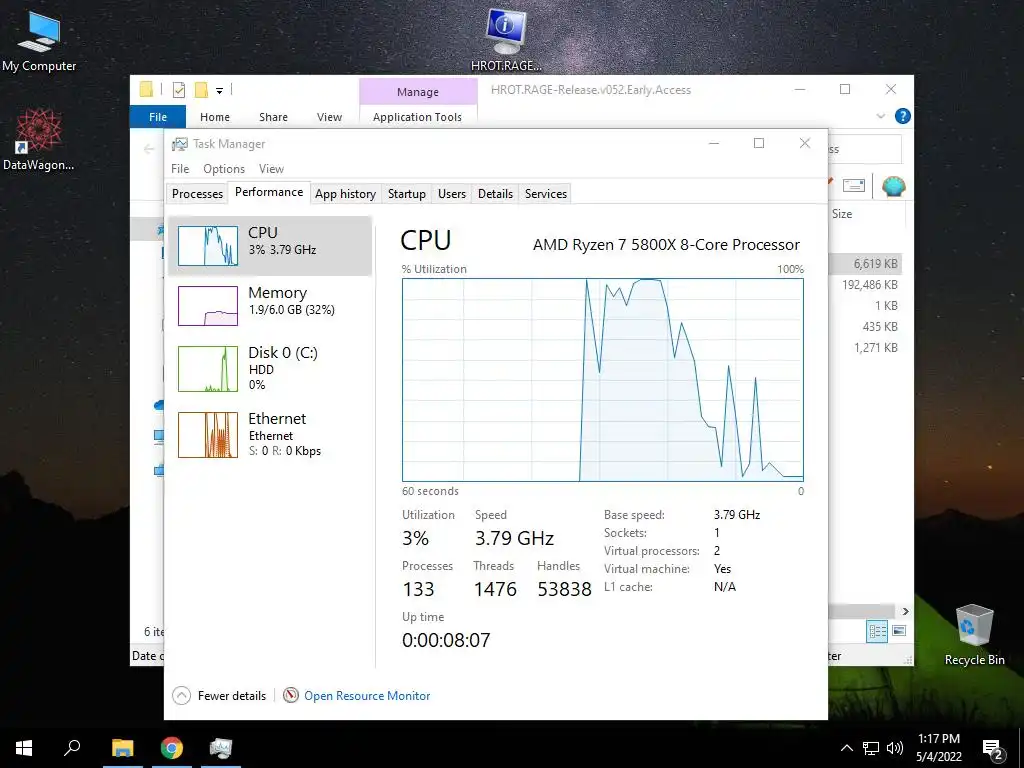This screenshot has height=768, width=1024.
Task: Open Application Tools ribbon tab
Action: click(x=417, y=117)
